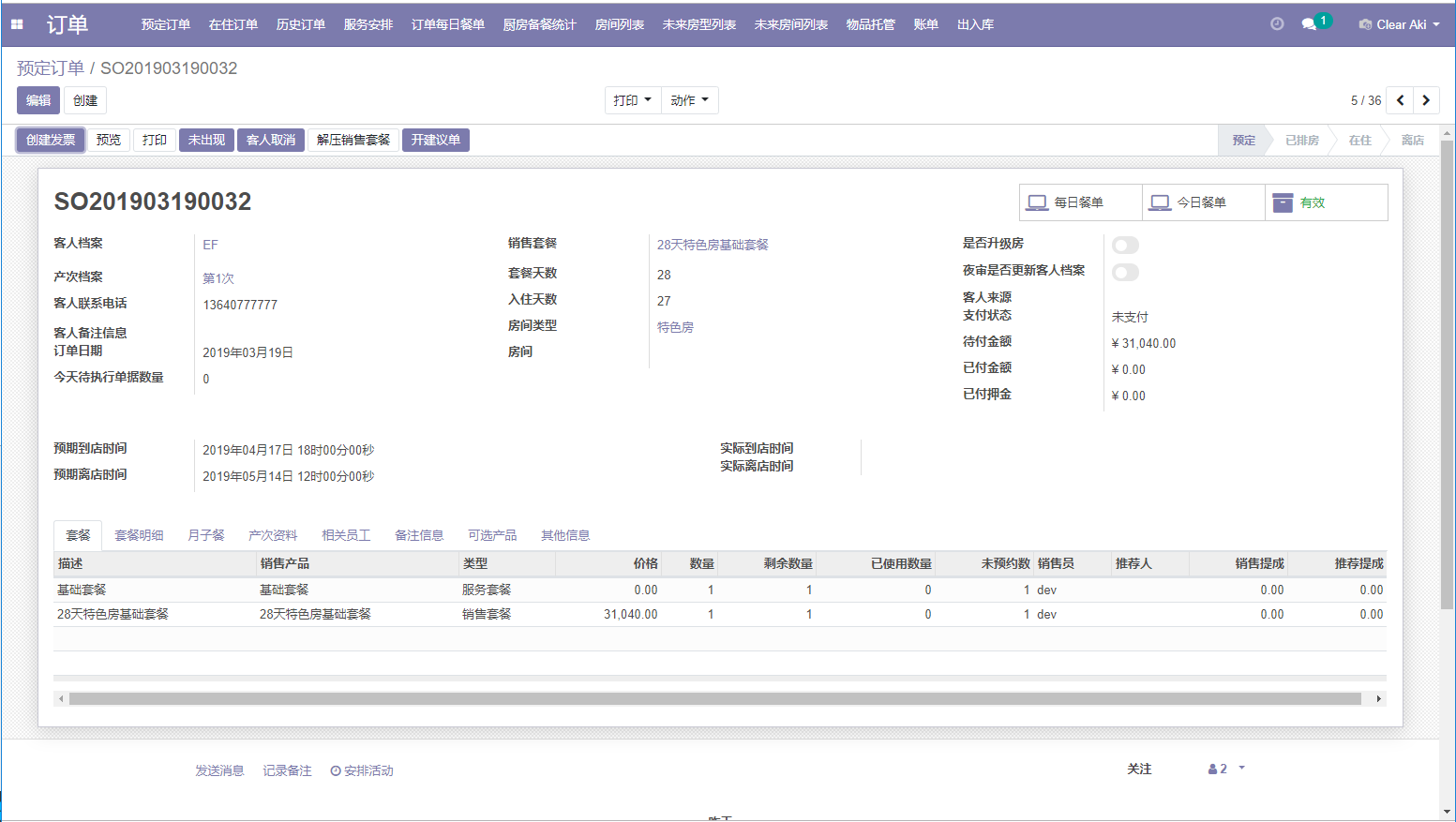Open the 厨房备餐统计 menu

click(x=540, y=24)
